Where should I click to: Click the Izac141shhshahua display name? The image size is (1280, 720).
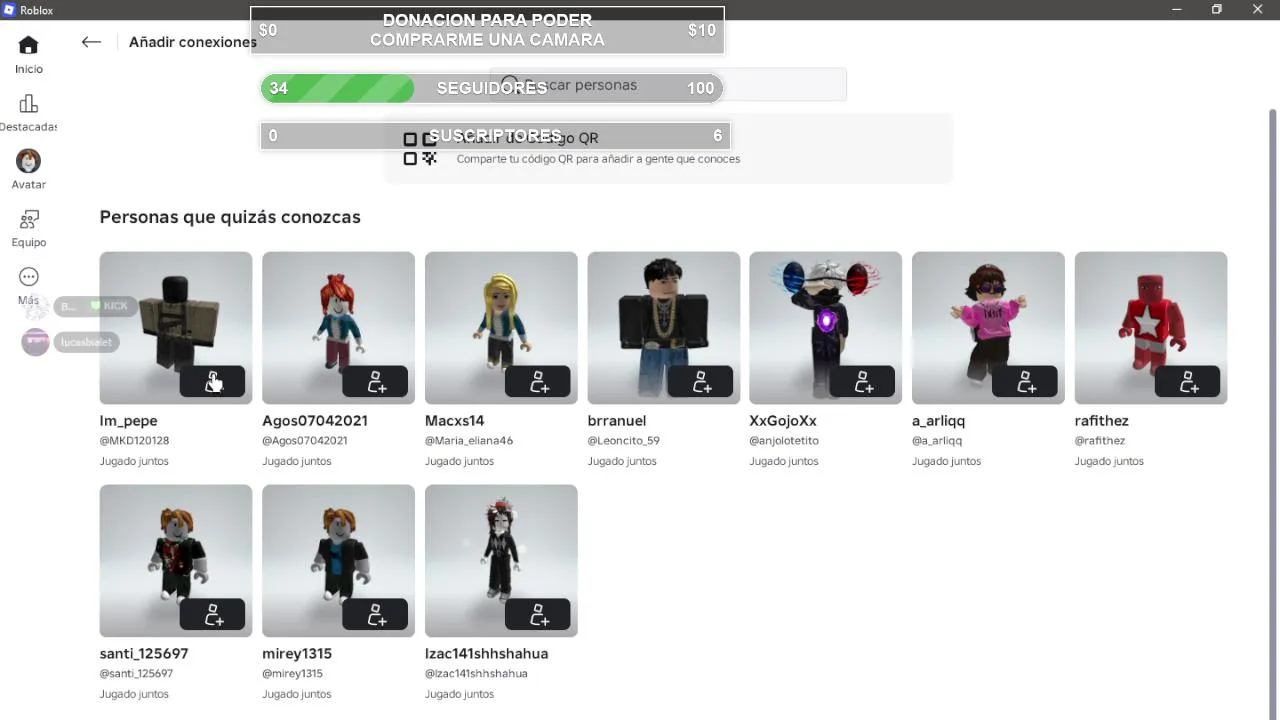487,654
